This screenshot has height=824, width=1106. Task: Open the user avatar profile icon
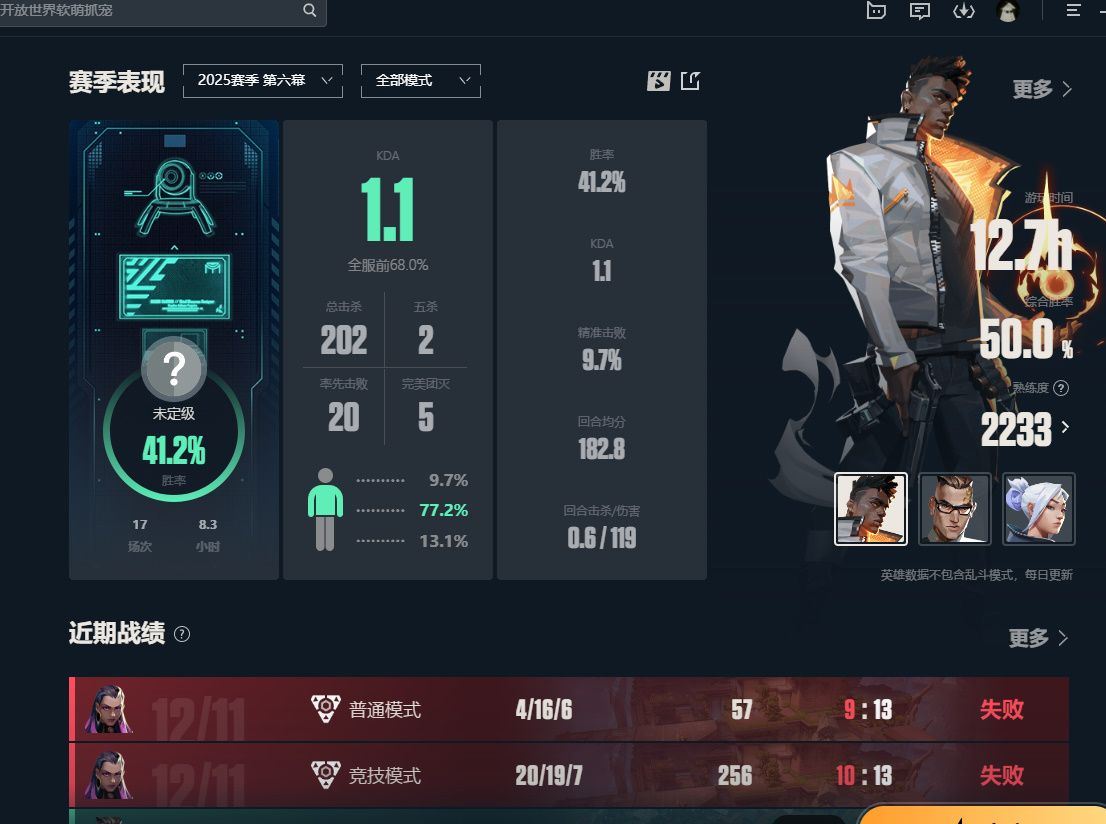[x=1008, y=11]
